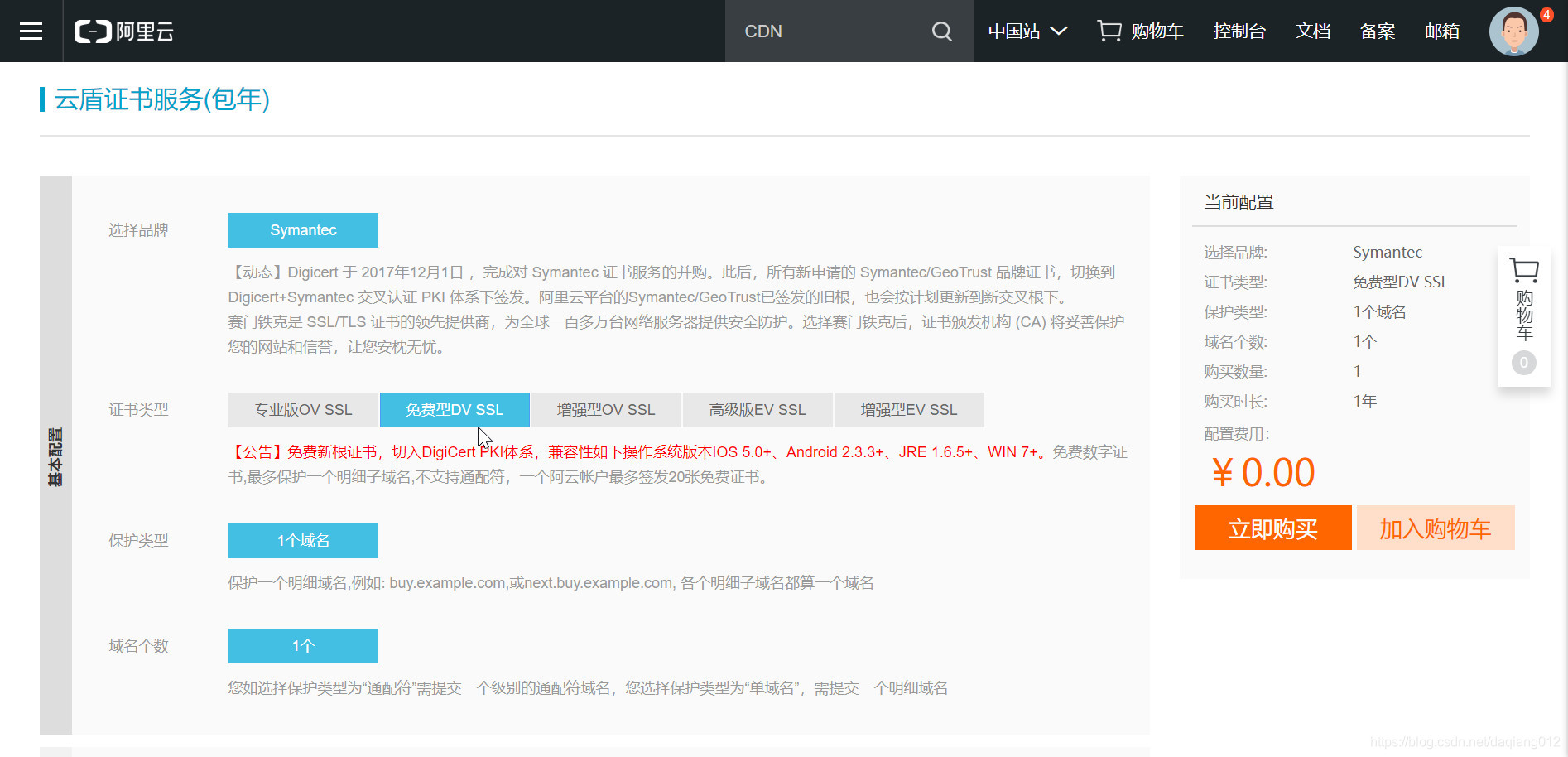
Task: Click the 基本配置 vertical sidebar label
Action: [x=55, y=456]
